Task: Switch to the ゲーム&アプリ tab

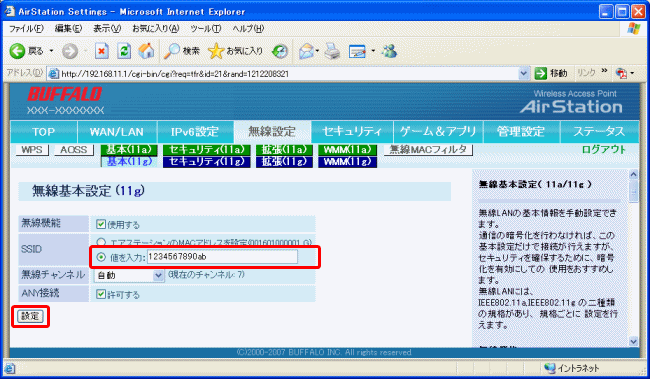Action: (438, 132)
